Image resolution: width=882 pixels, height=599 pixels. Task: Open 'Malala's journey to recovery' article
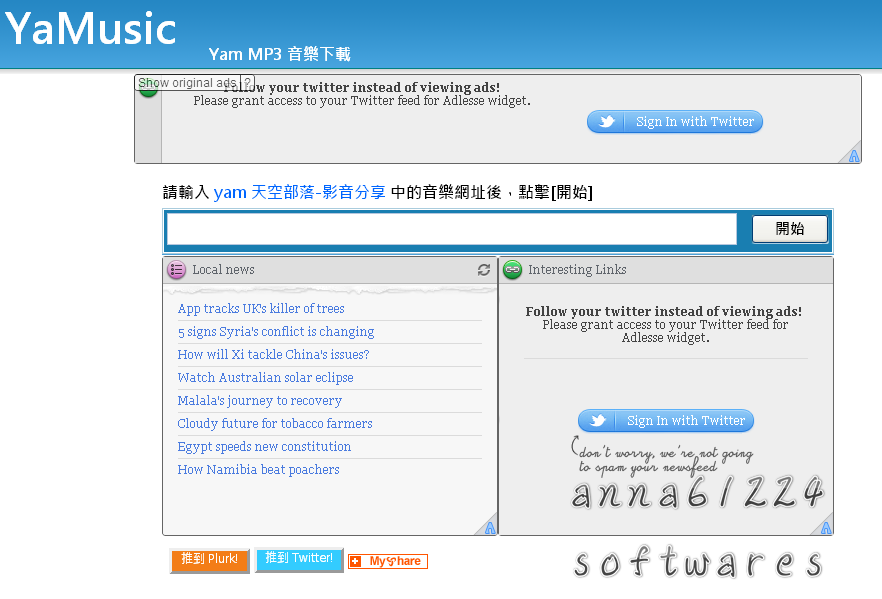coord(259,401)
